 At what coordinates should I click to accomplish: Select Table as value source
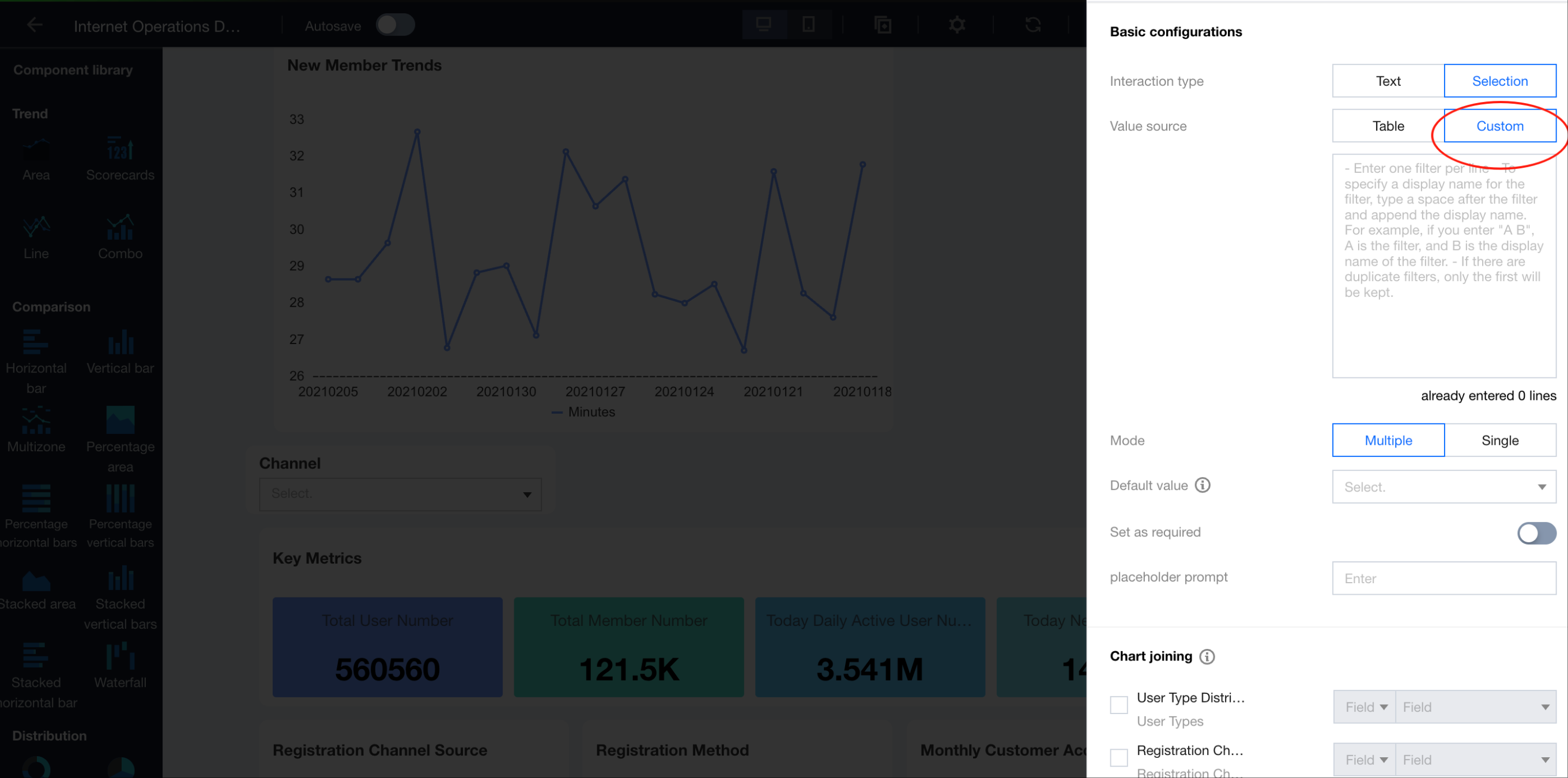click(x=1388, y=126)
